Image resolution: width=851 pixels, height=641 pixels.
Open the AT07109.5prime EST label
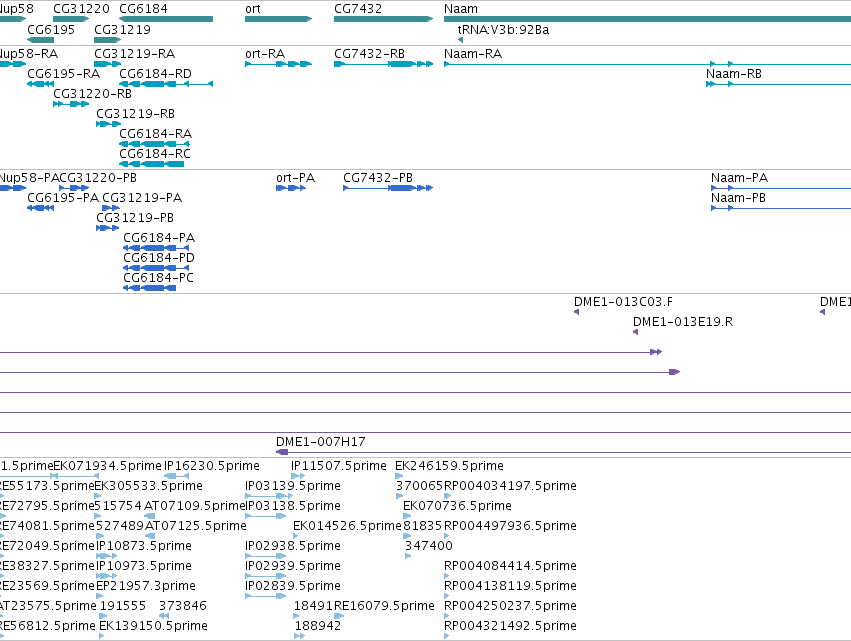pos(195,506)
